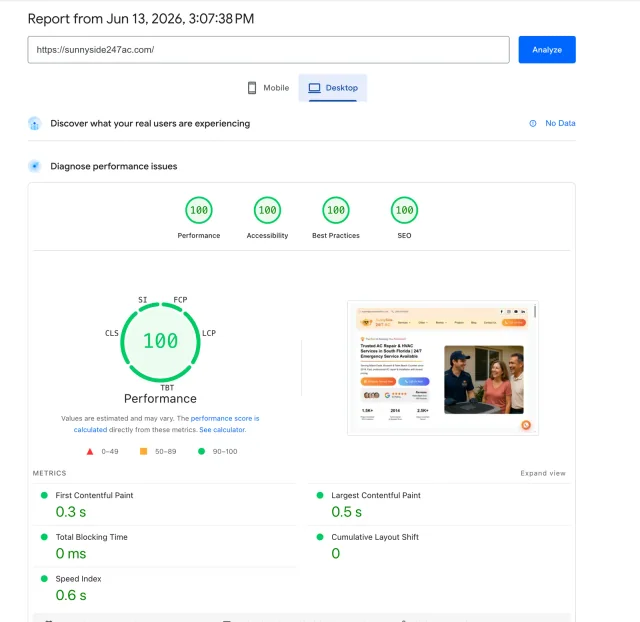The height and width of the screenshot is (622, 640).
Task: Click the Total Blocking Time metric label
Action: (x=91, y=537)
